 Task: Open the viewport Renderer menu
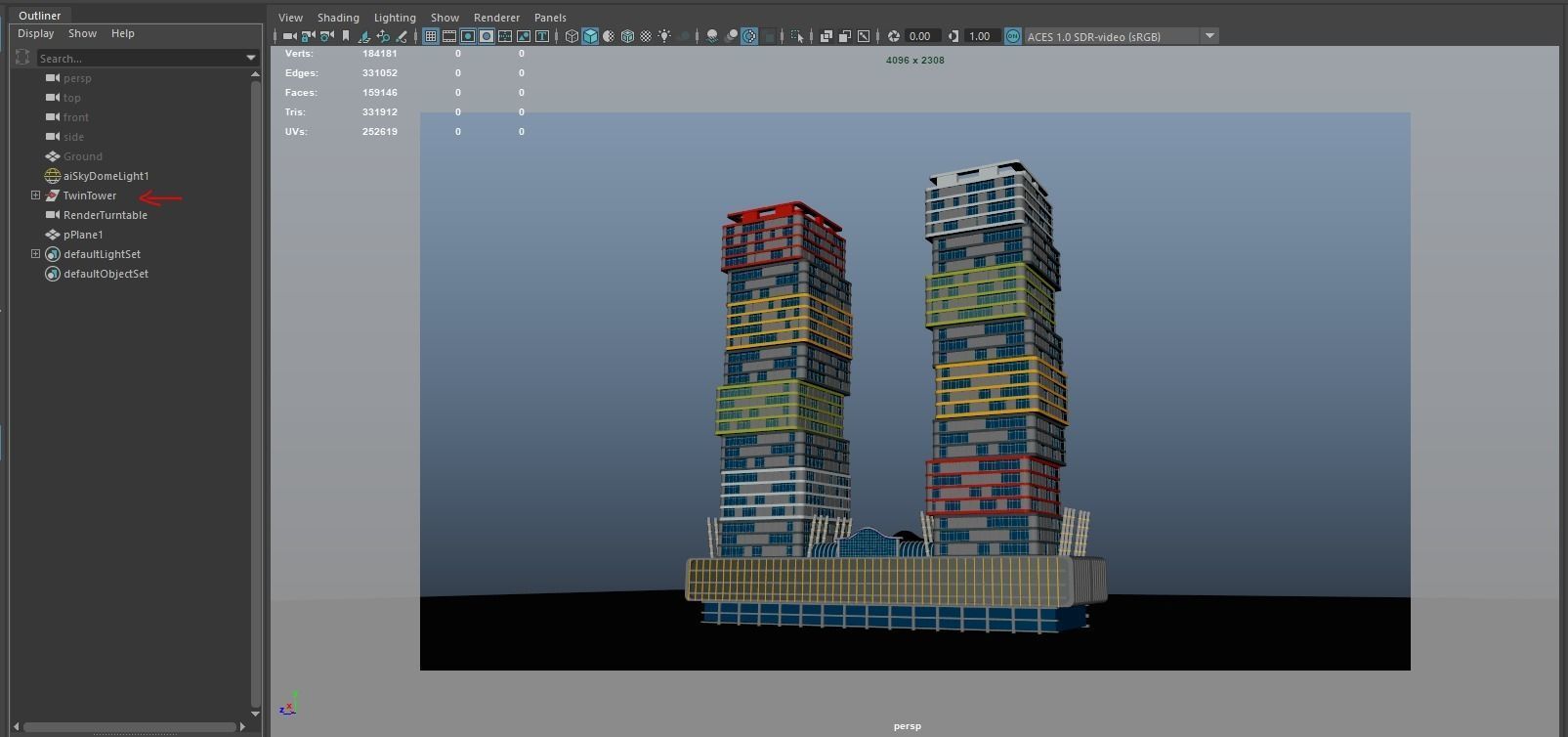pos(496,18)
